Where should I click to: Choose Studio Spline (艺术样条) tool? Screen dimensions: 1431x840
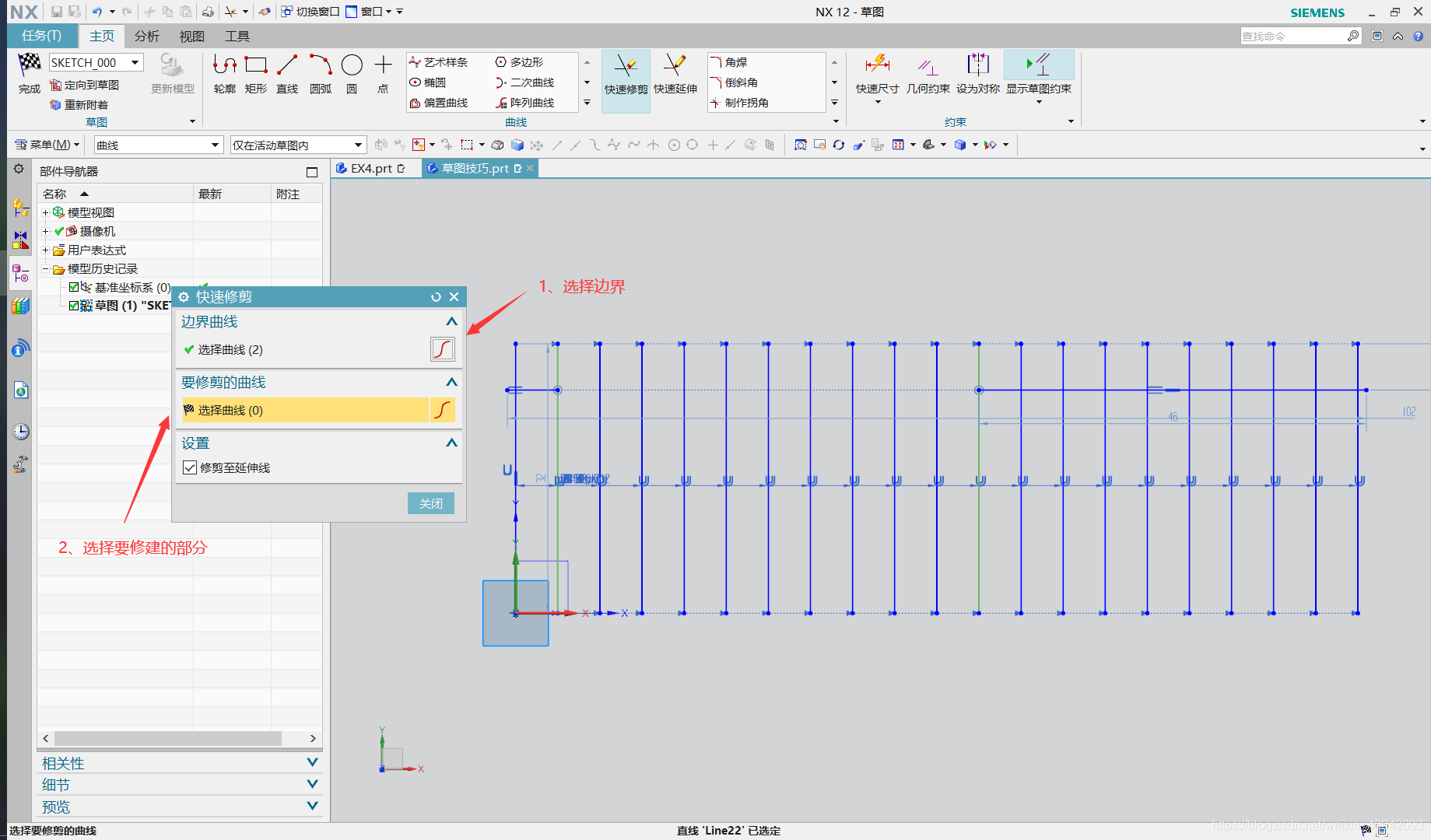(439, 62)
